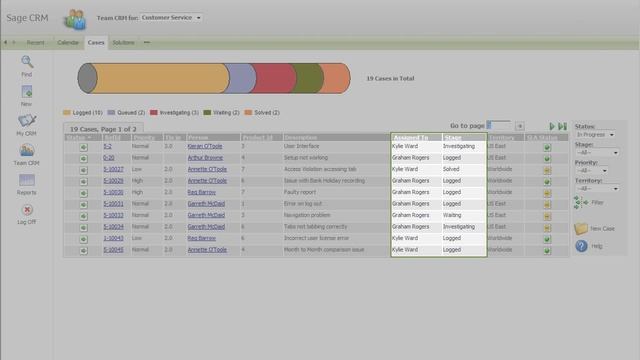Select 'Tabs not tabbing correctly' description cell
The height and width of the screenshot is (360, 640).
pos(316,227)
